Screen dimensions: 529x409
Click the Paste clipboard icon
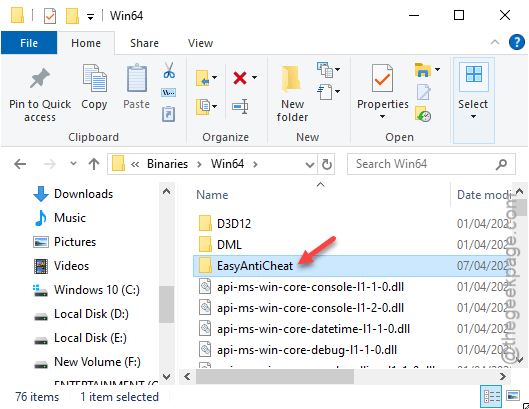137,78
